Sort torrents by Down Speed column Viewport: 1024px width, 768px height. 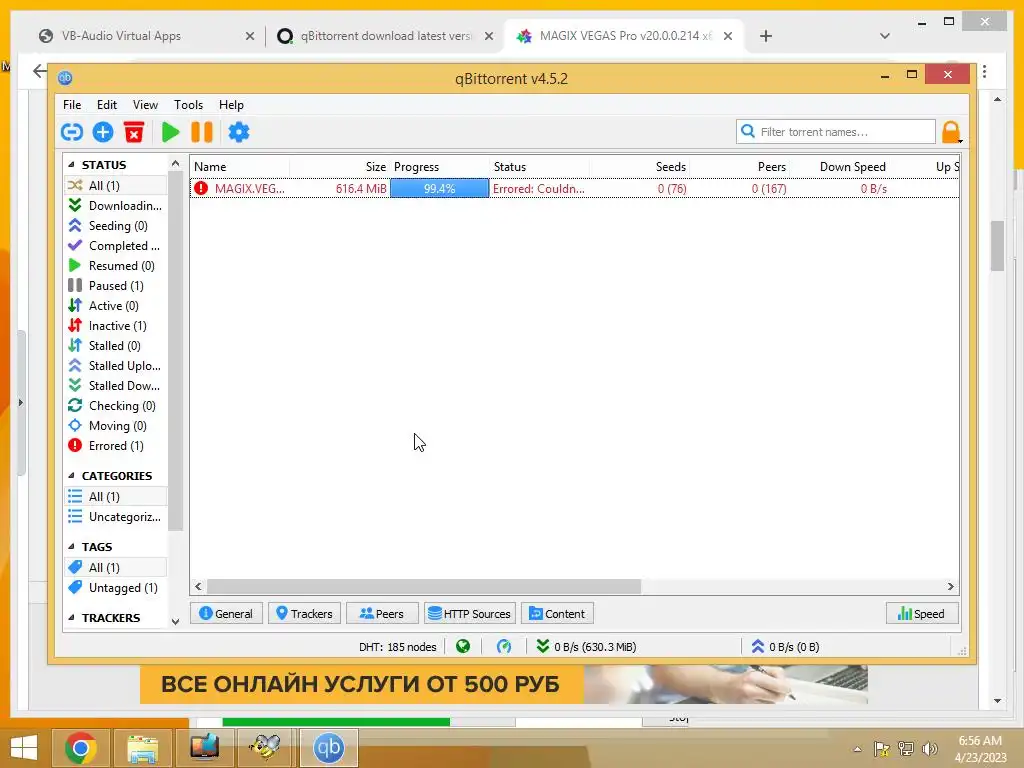[x=840, y=167]
